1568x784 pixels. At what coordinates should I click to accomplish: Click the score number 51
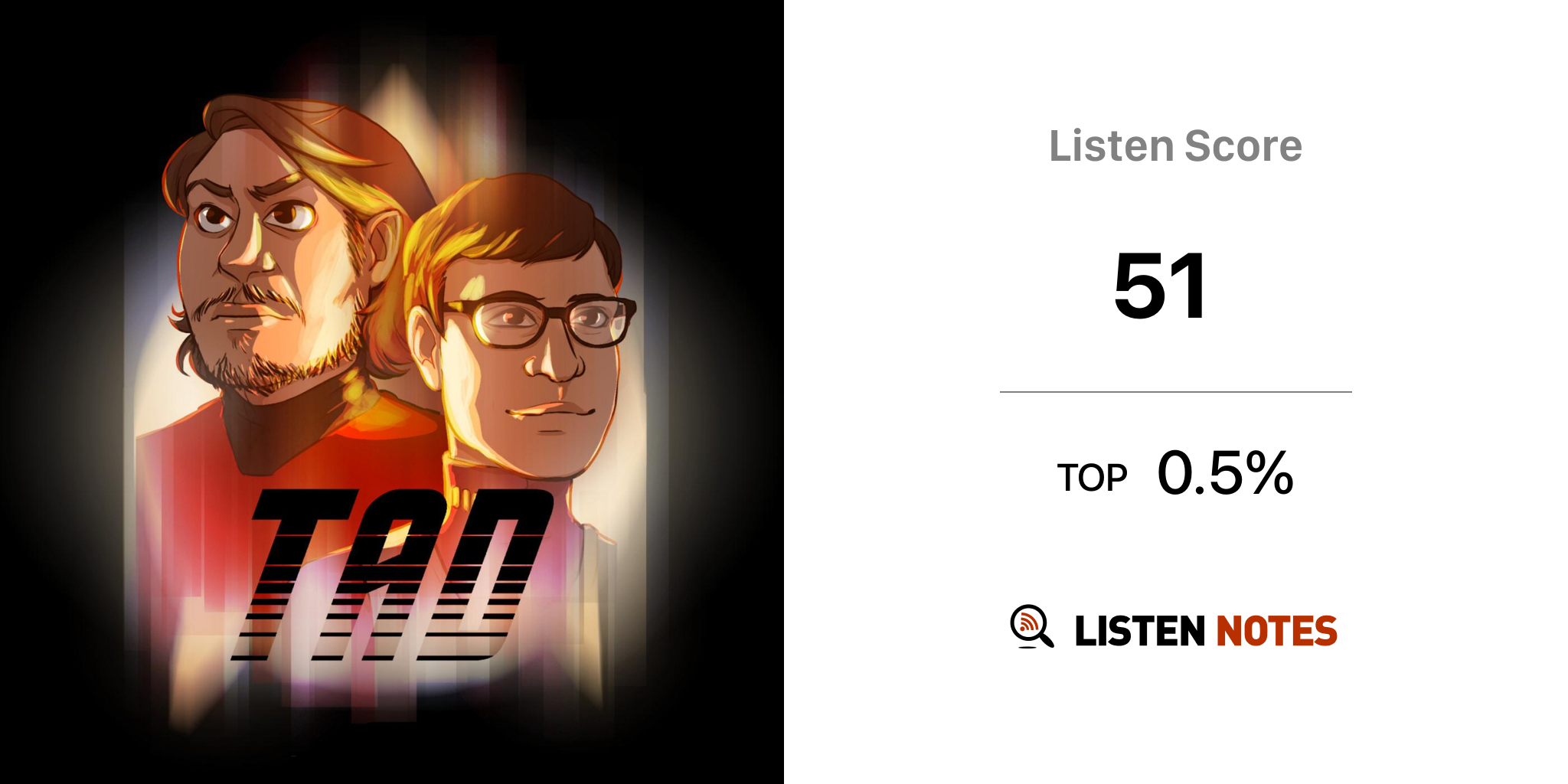1161,286
